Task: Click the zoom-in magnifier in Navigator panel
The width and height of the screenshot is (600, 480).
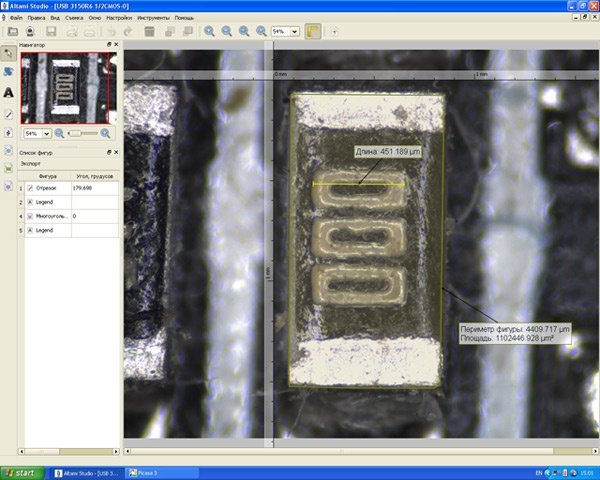Action: tap(106, 133)
